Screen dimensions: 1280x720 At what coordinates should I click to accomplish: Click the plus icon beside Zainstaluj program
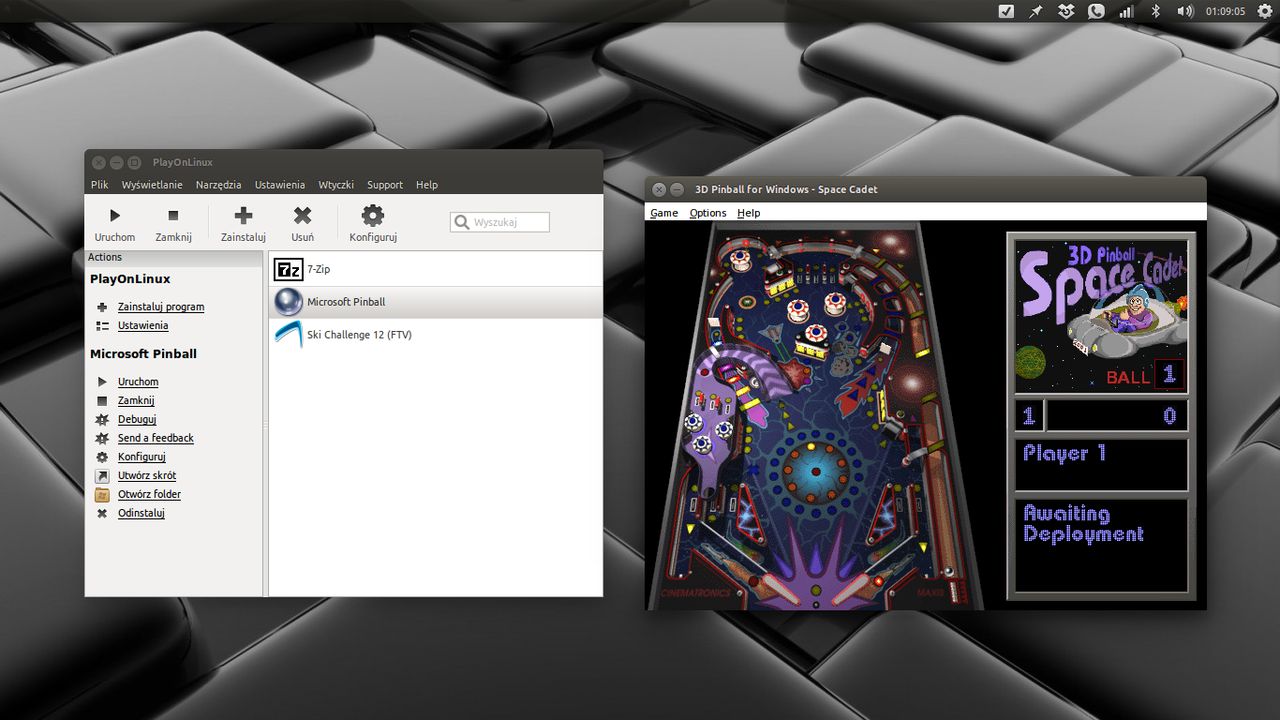(x=102, y=307)
